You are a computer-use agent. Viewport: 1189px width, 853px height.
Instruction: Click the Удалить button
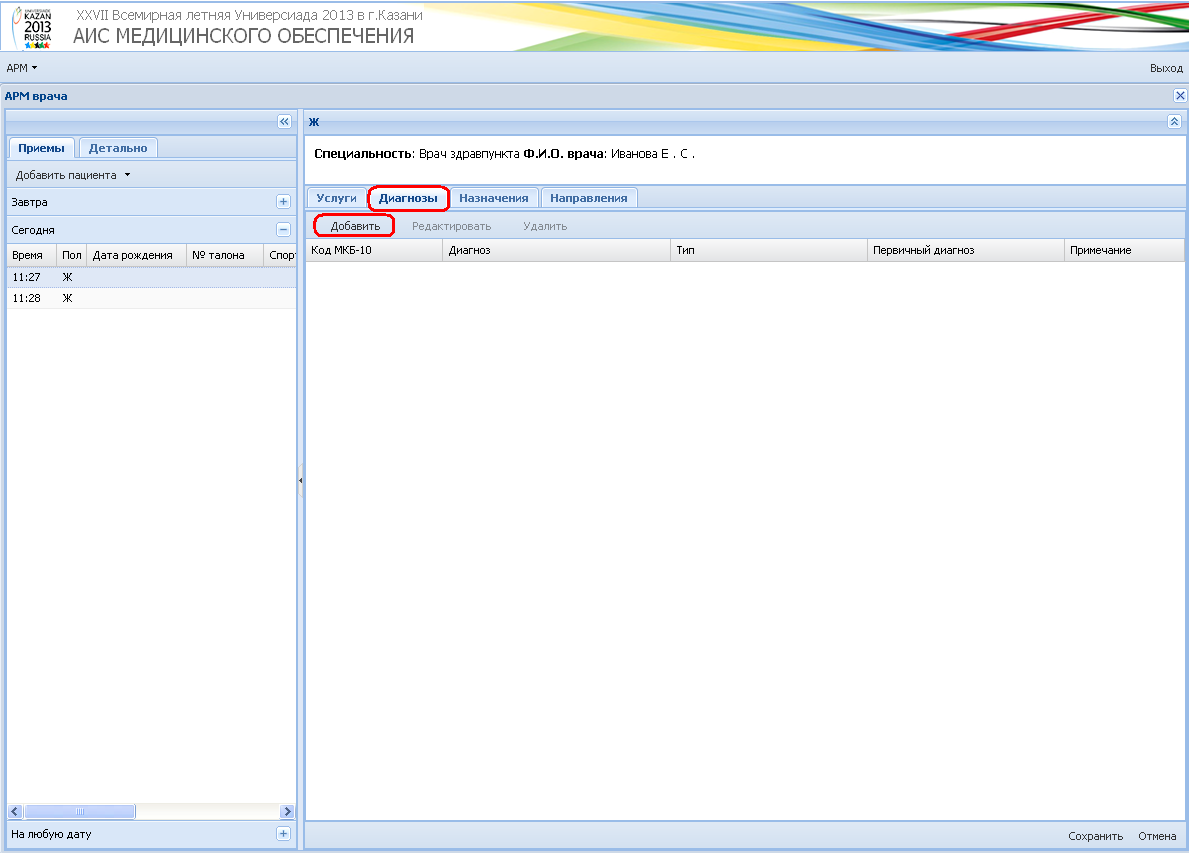point(545,226)
